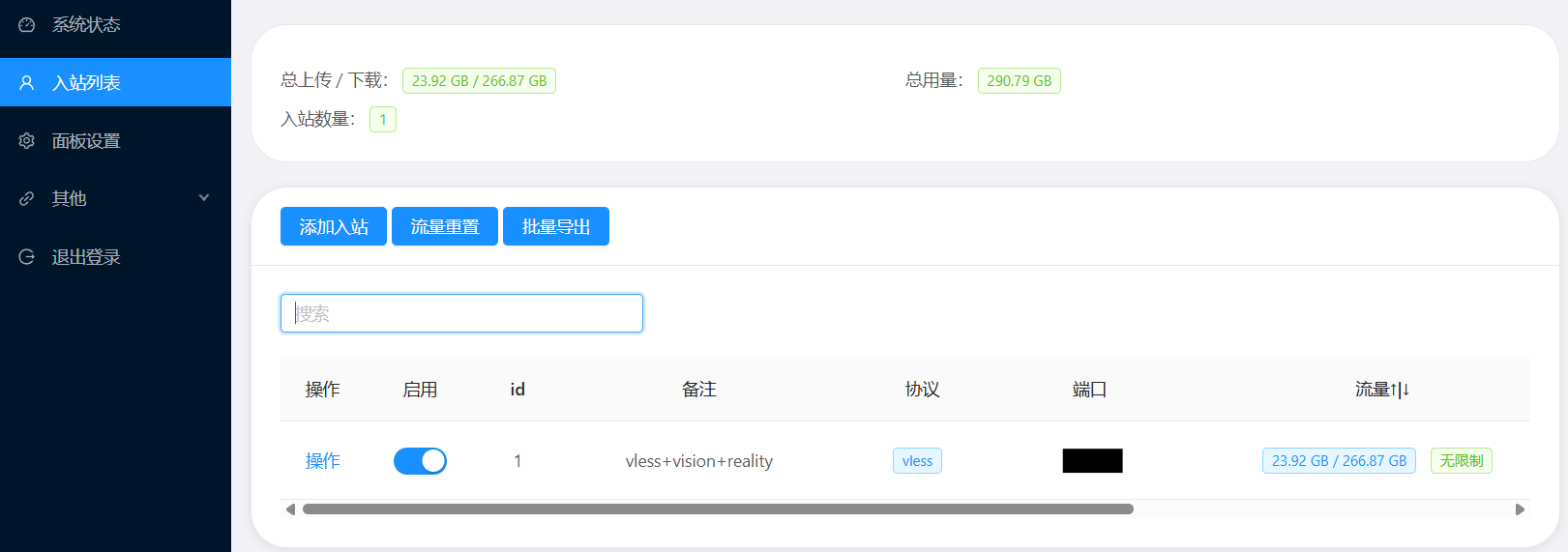Click the vless+vision+reality remark cell
The image size is (1568, 552).
[699, 461]
